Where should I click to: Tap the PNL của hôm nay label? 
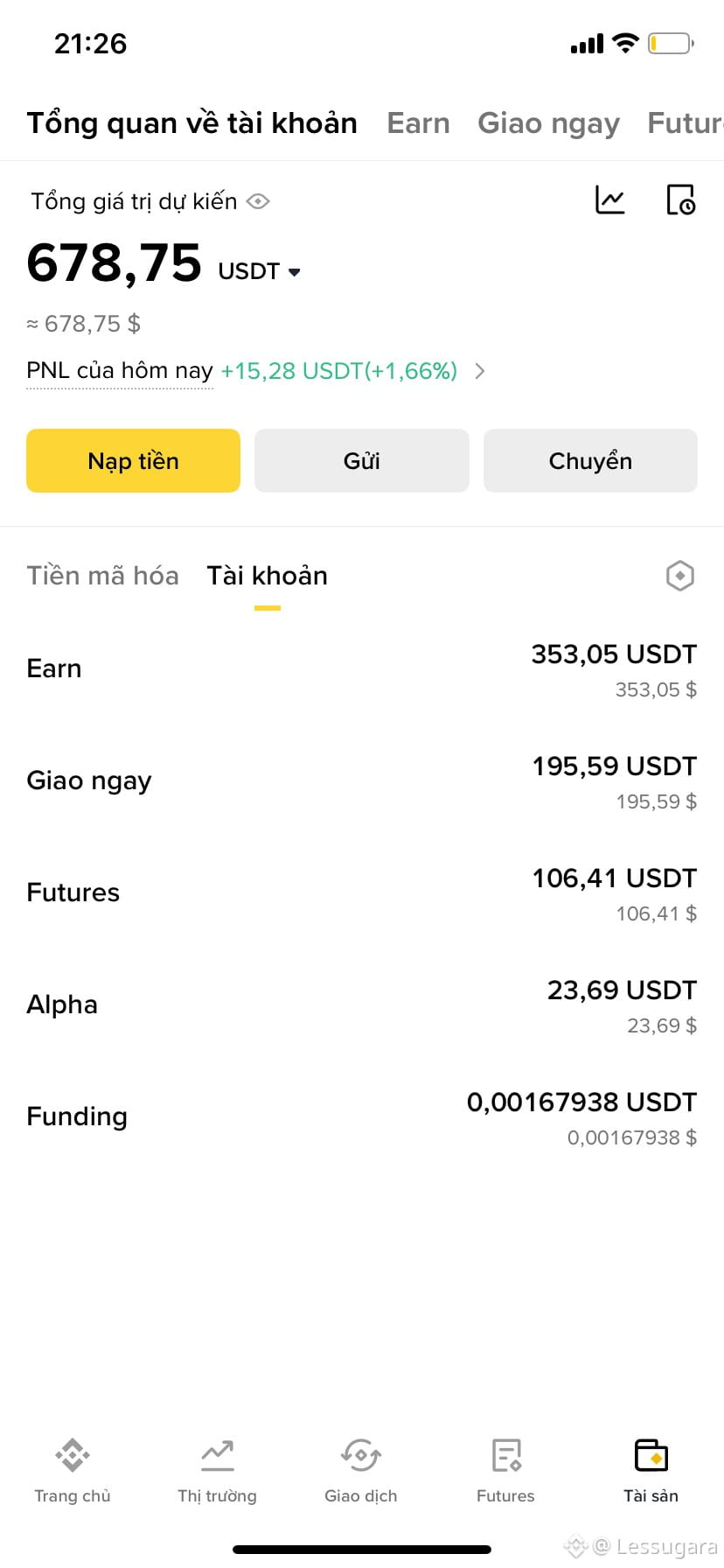click(x=120, y=371)
